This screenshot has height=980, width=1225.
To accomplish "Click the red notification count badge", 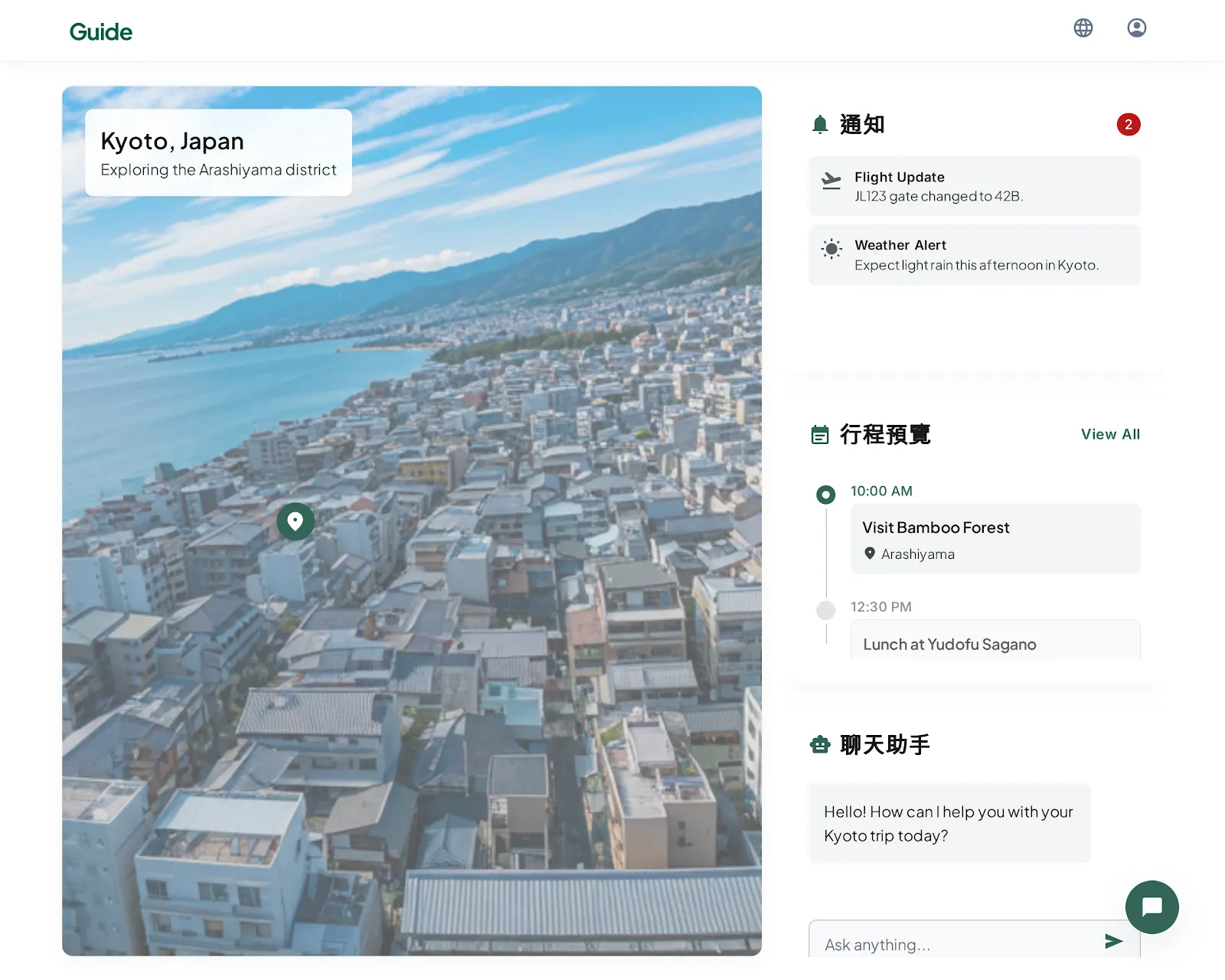I will click(x=1128, y=124).
